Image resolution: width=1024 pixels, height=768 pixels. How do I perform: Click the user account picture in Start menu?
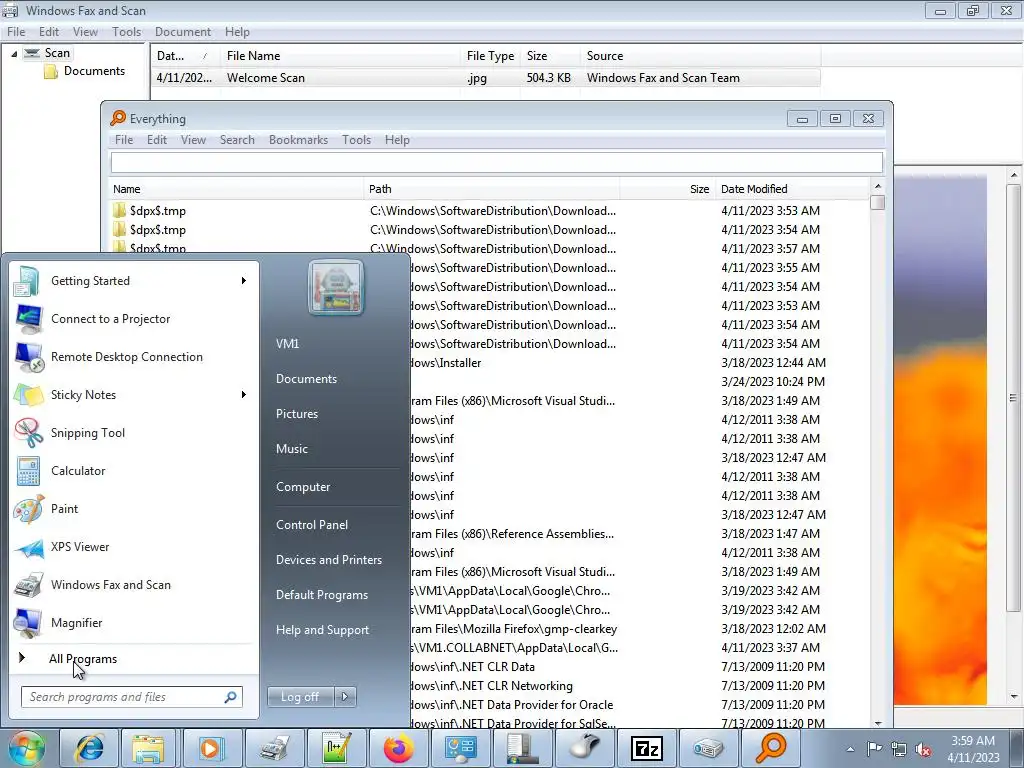[x=336, y=287]
